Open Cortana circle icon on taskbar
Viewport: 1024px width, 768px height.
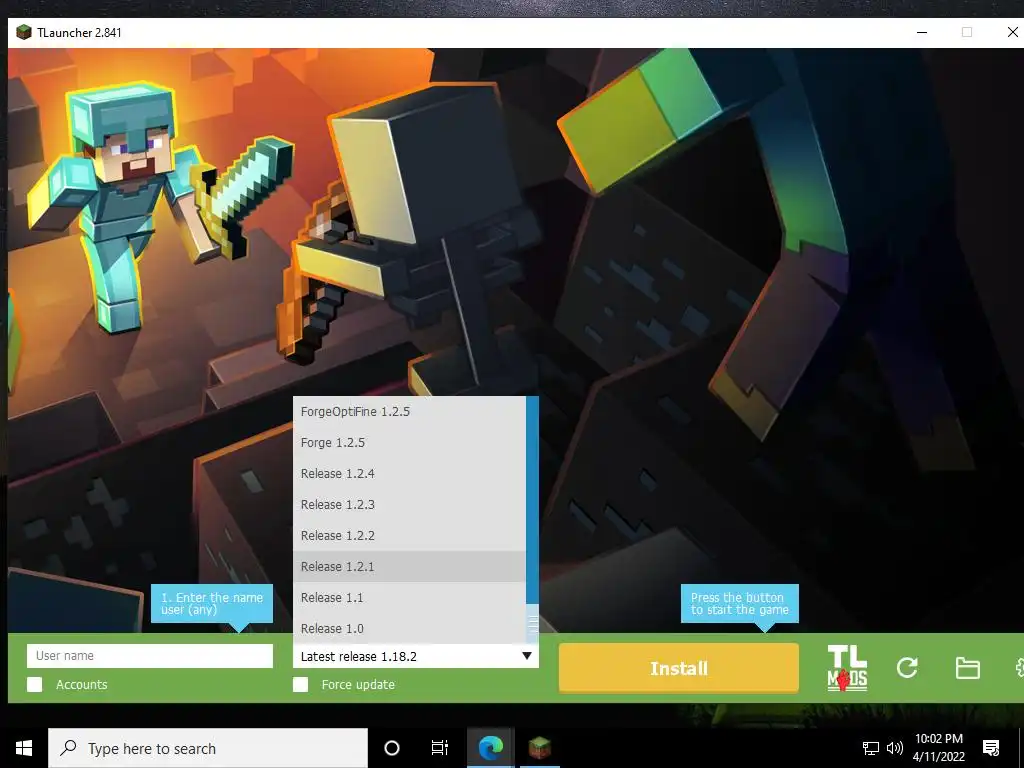pyautogui.click(x=392, y=748)
